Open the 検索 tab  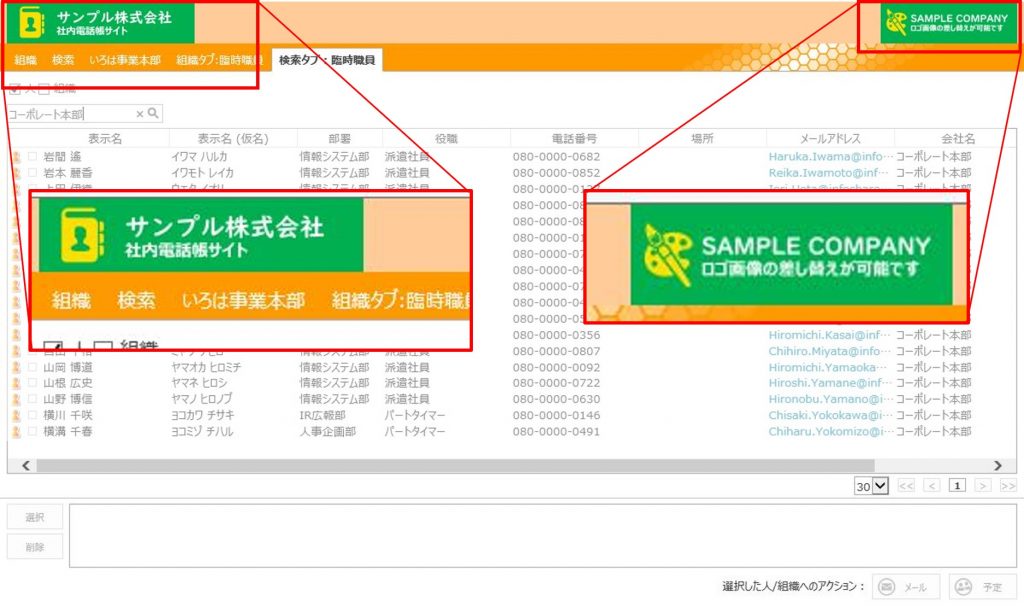click(x=63, y=60)
